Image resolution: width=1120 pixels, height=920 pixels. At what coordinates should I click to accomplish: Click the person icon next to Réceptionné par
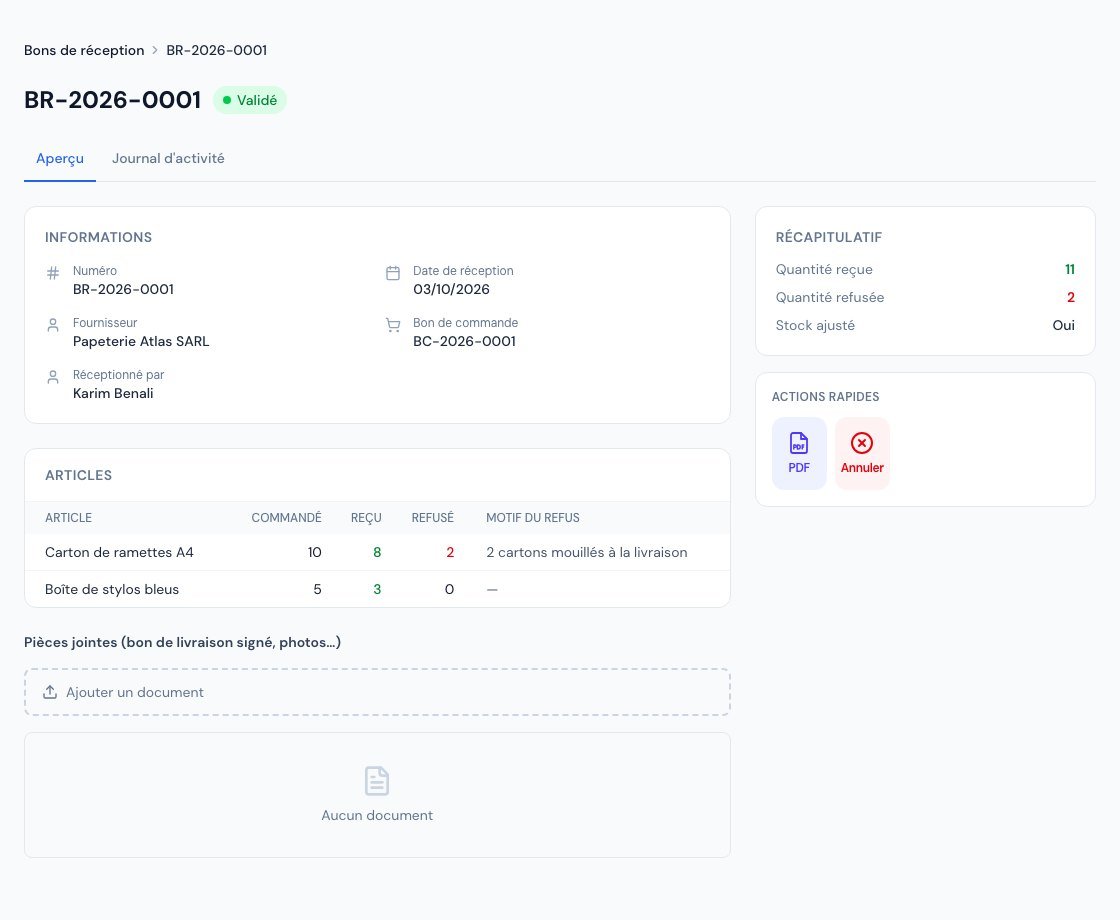pos(53,377)
